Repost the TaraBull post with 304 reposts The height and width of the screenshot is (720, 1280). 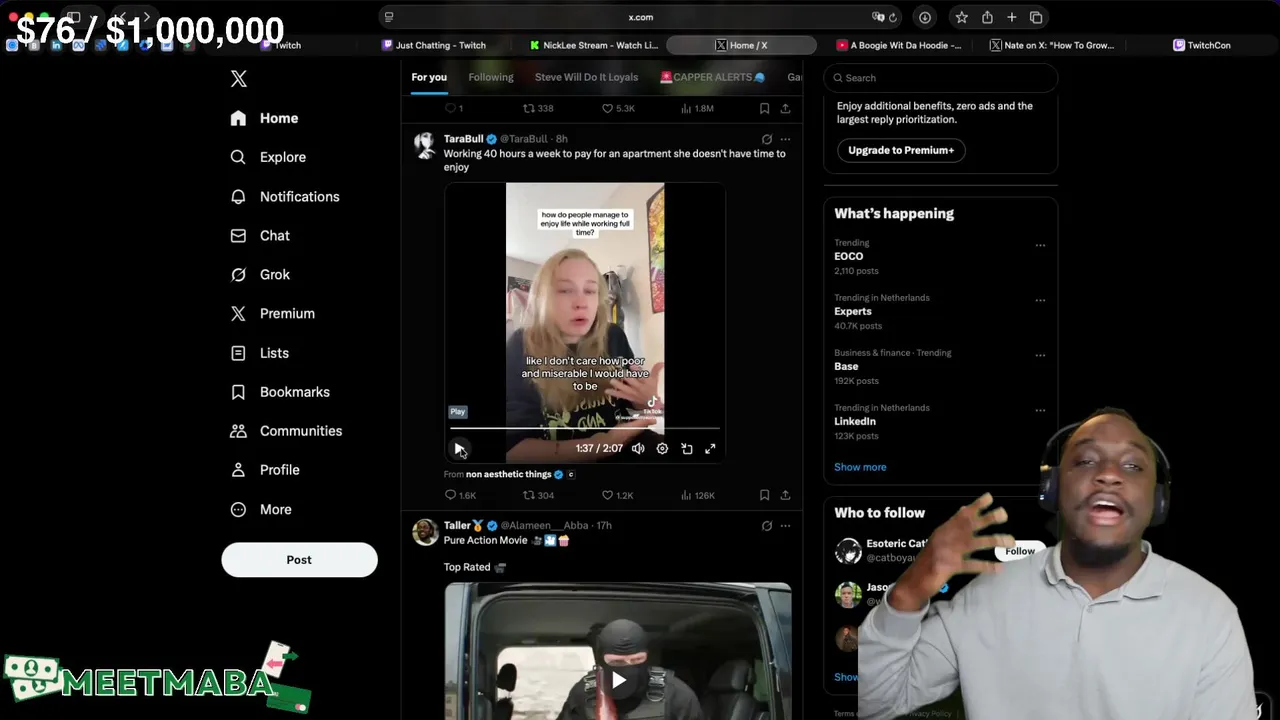tap(538, 495)
